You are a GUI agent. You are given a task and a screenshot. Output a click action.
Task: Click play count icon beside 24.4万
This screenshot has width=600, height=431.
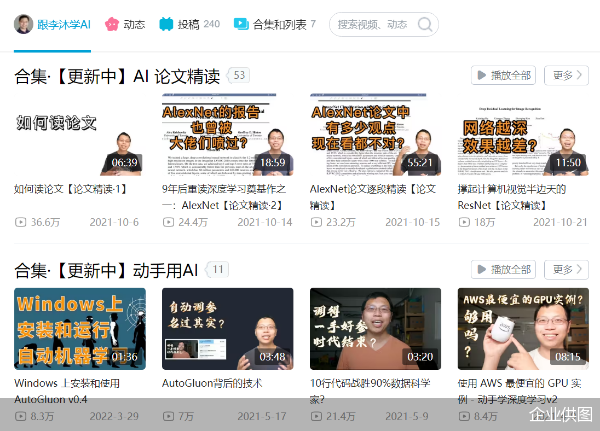(x=168, y=222)
